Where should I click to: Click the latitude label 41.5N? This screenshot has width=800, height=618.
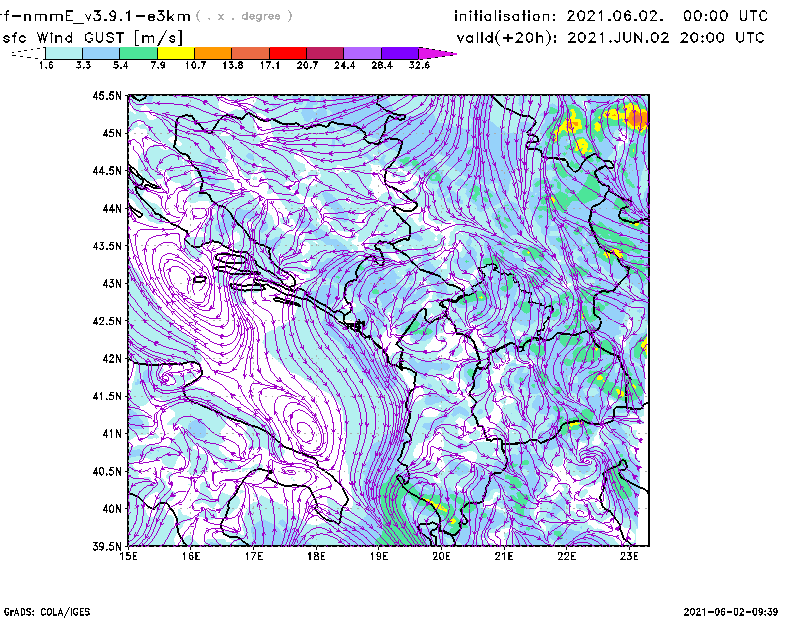pyautogui.click(x=107, y=396)
